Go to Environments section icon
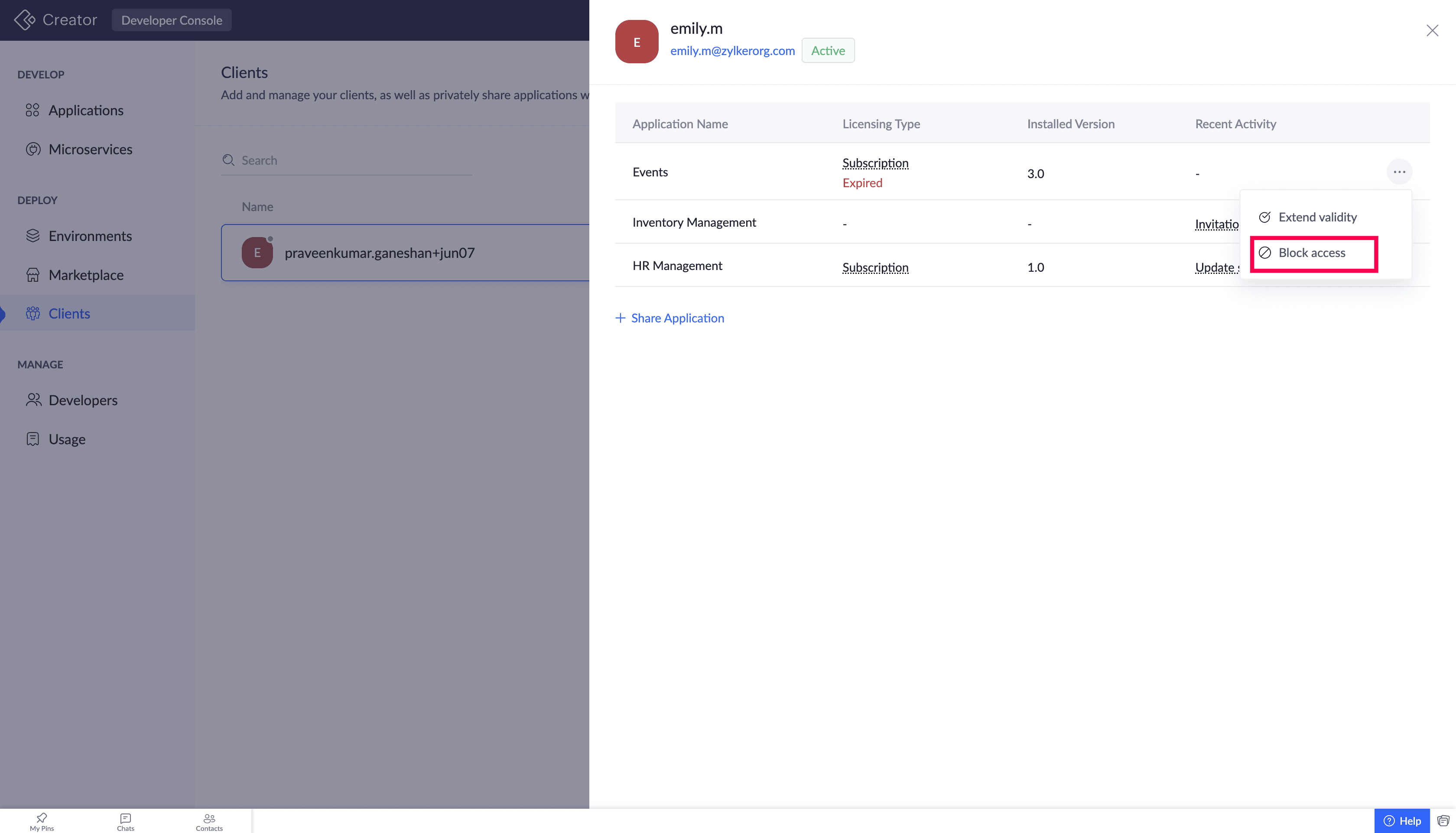This screenshot has width=1456, height=833. tap(32, 236)
